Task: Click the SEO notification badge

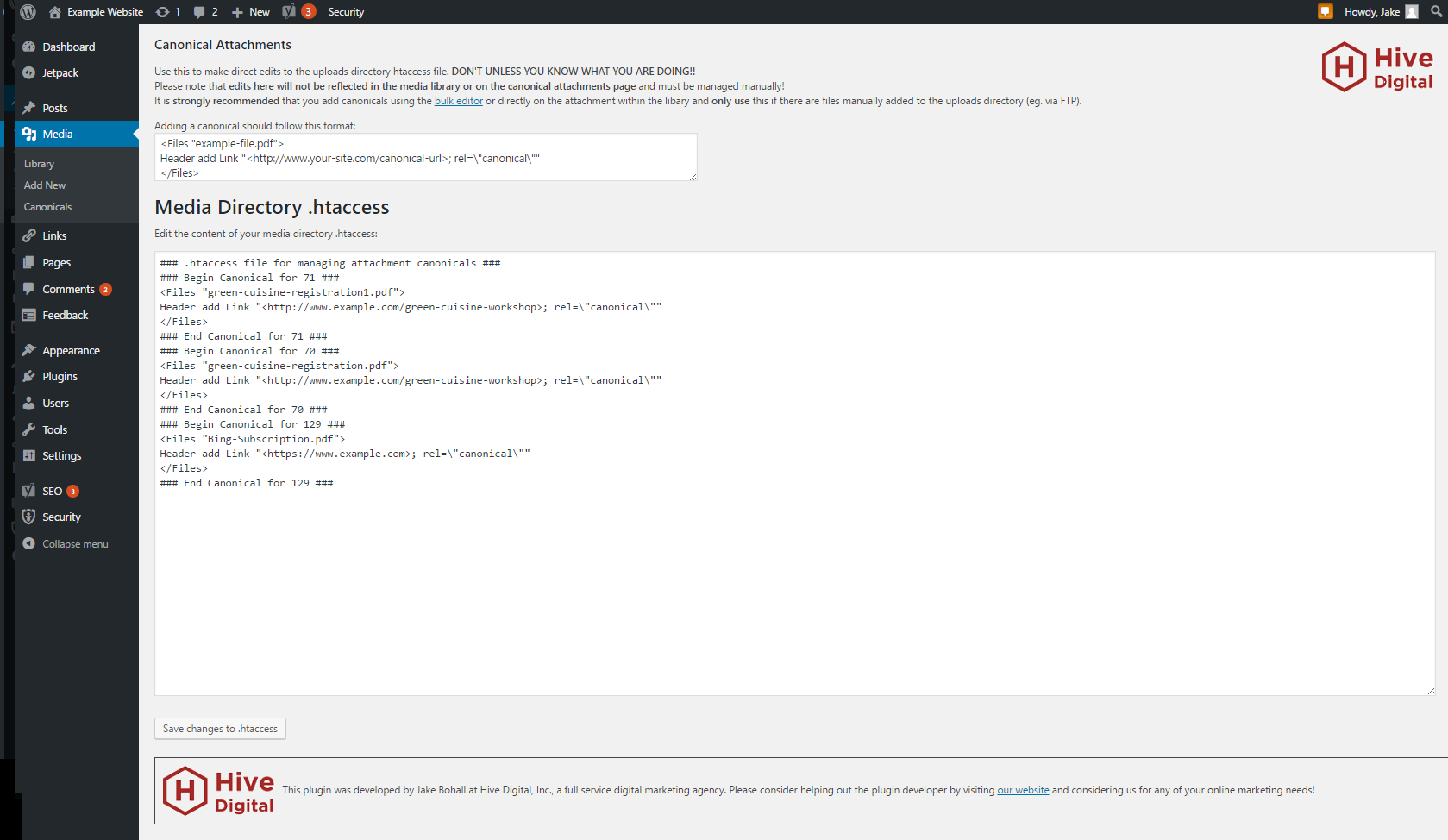Action: (x=72, y=492)
